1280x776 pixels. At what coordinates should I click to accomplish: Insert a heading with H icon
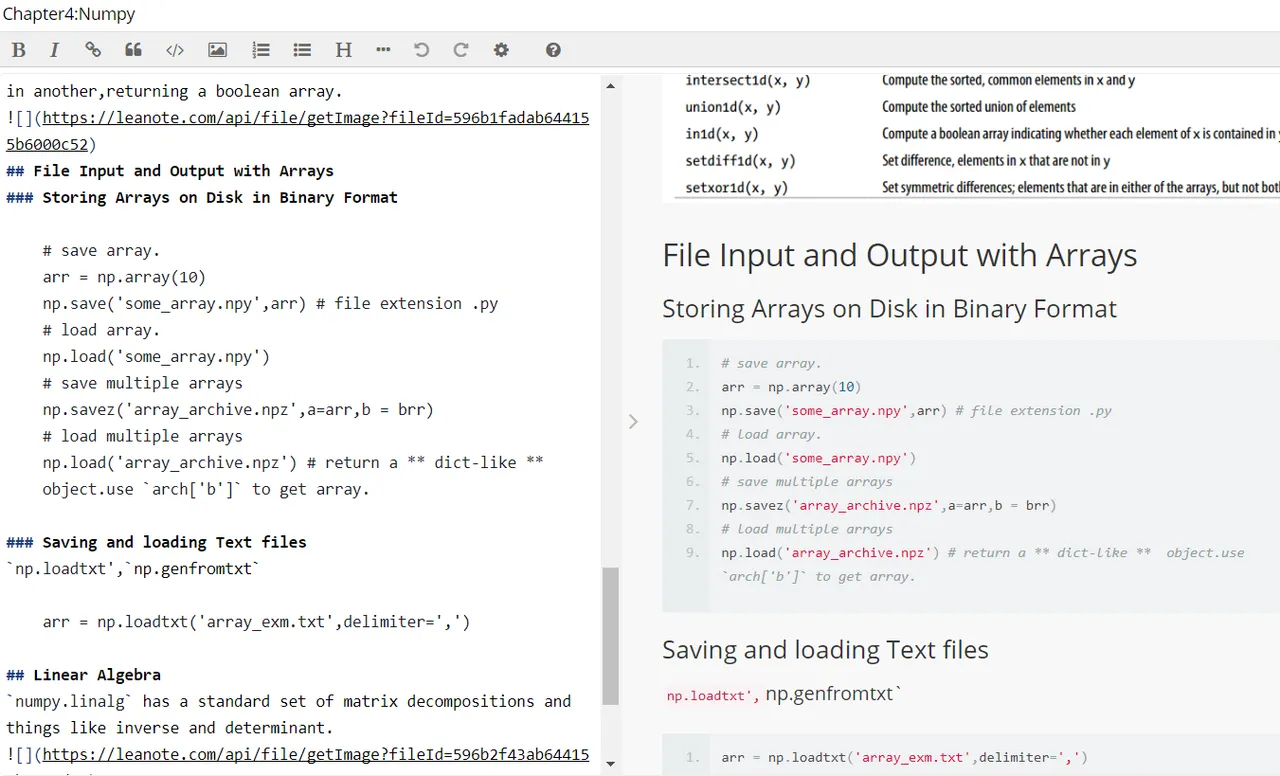(x=343, y=50)
